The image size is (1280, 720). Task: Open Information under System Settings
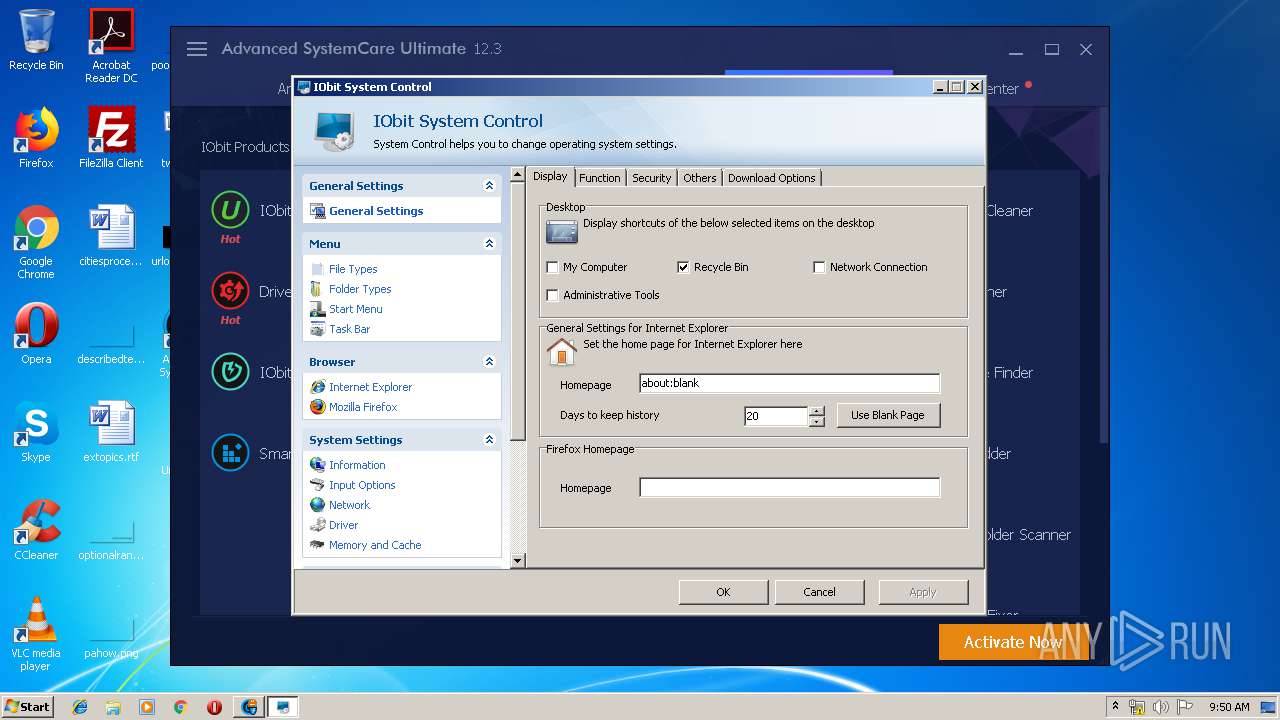(x=357, y=465)
